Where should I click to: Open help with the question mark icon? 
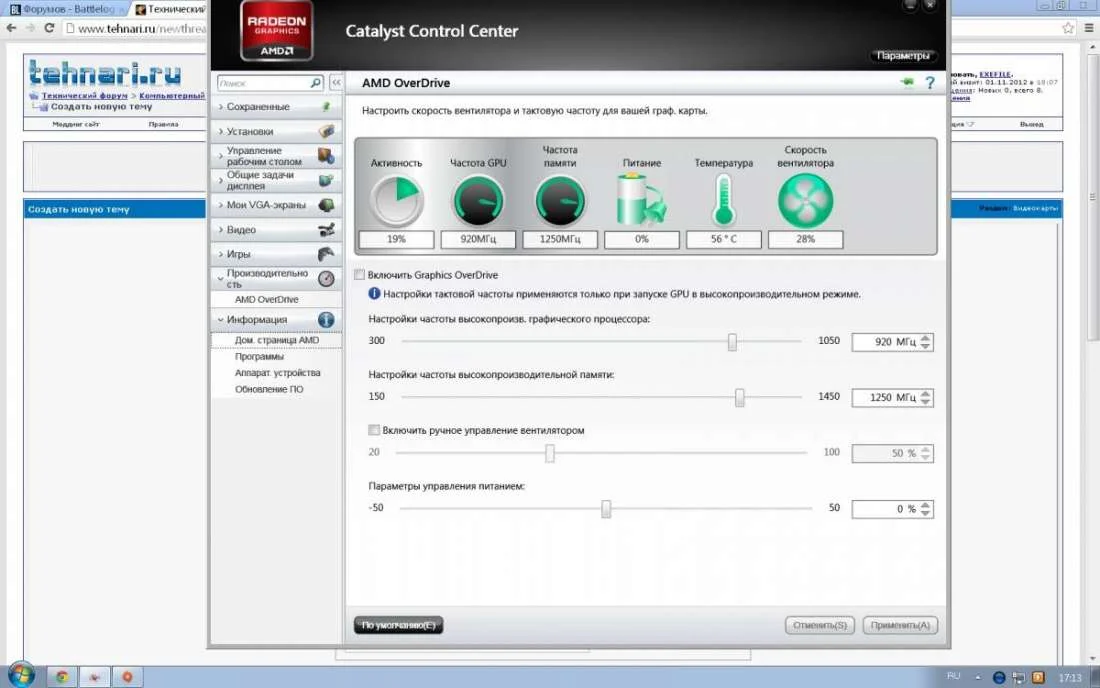(930, 83)
